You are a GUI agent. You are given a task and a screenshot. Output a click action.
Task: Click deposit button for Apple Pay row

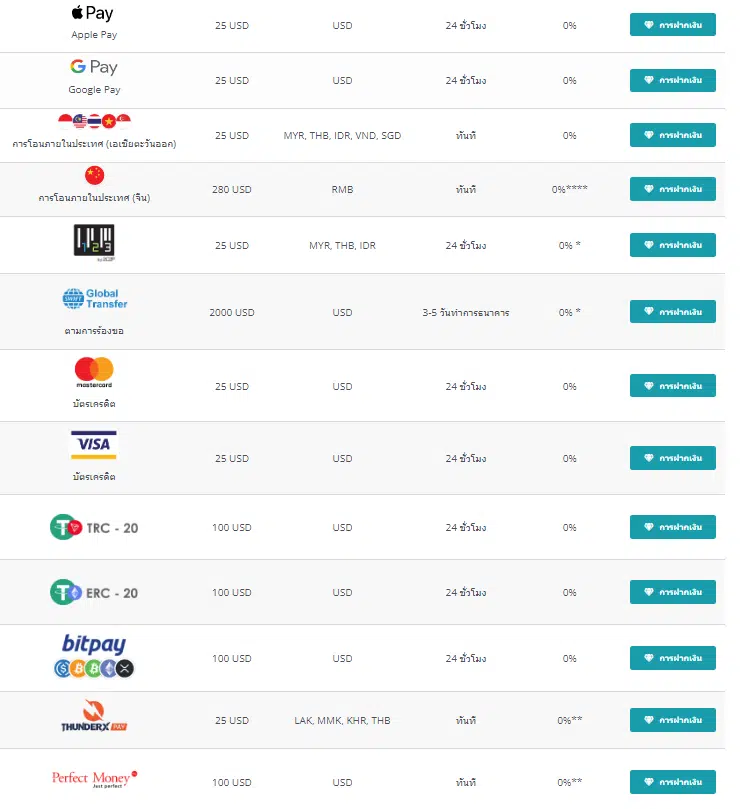coord(672,25)
